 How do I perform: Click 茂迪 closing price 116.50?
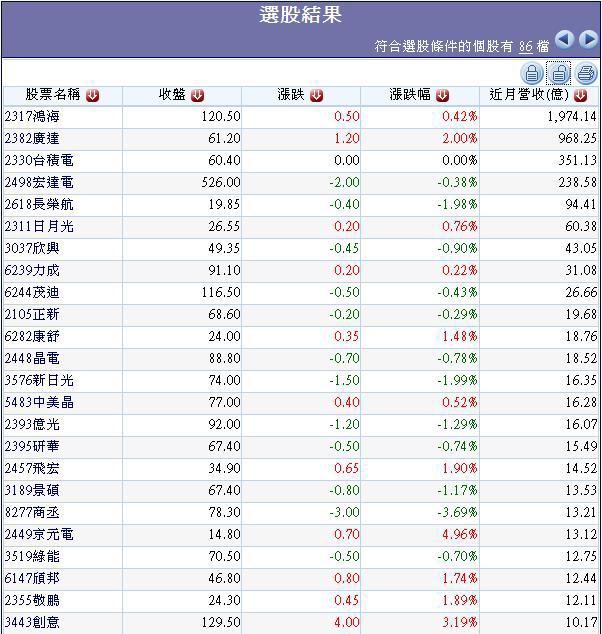[x=221, y=293]
